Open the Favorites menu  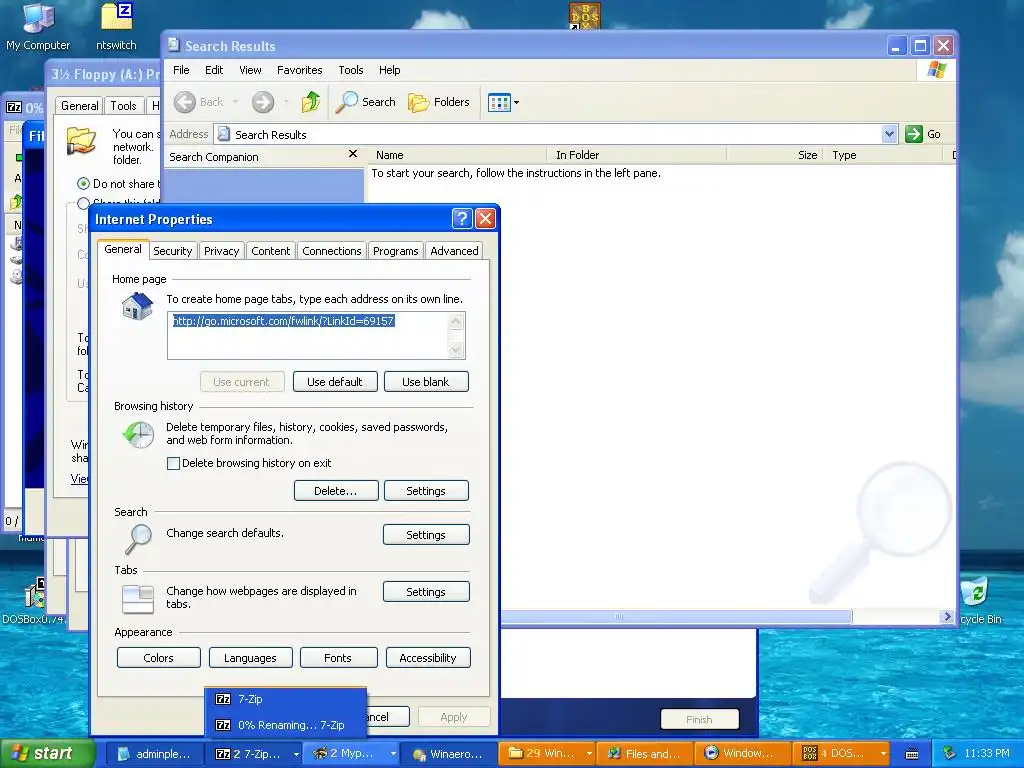coord(299,70)
